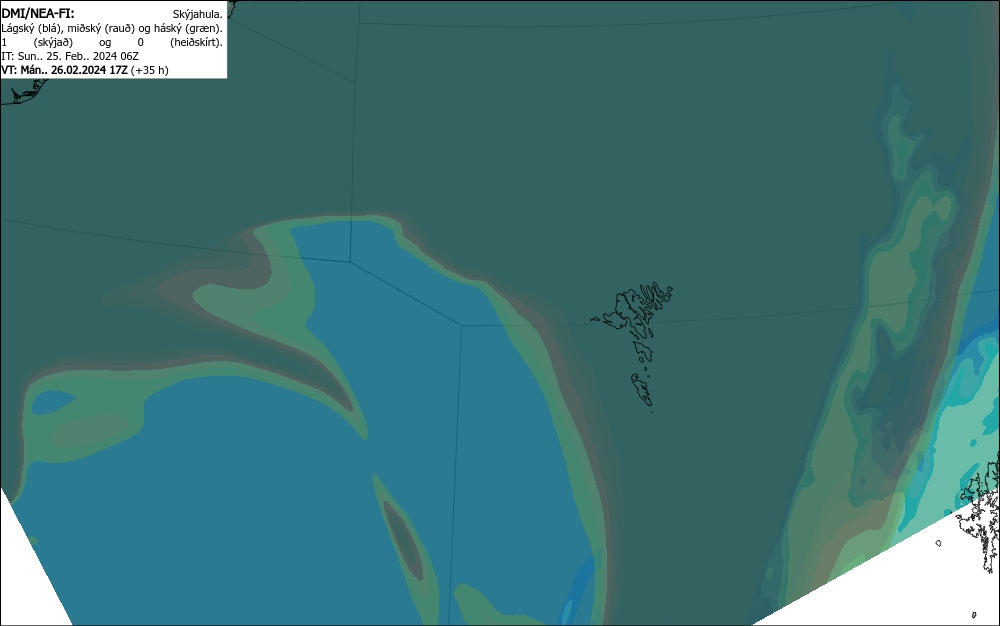The image size is (1000, 626).
Task: Click the "IT: Sun.. 25. Feb.. 2024 06Z" line
Action: [70, 56]
